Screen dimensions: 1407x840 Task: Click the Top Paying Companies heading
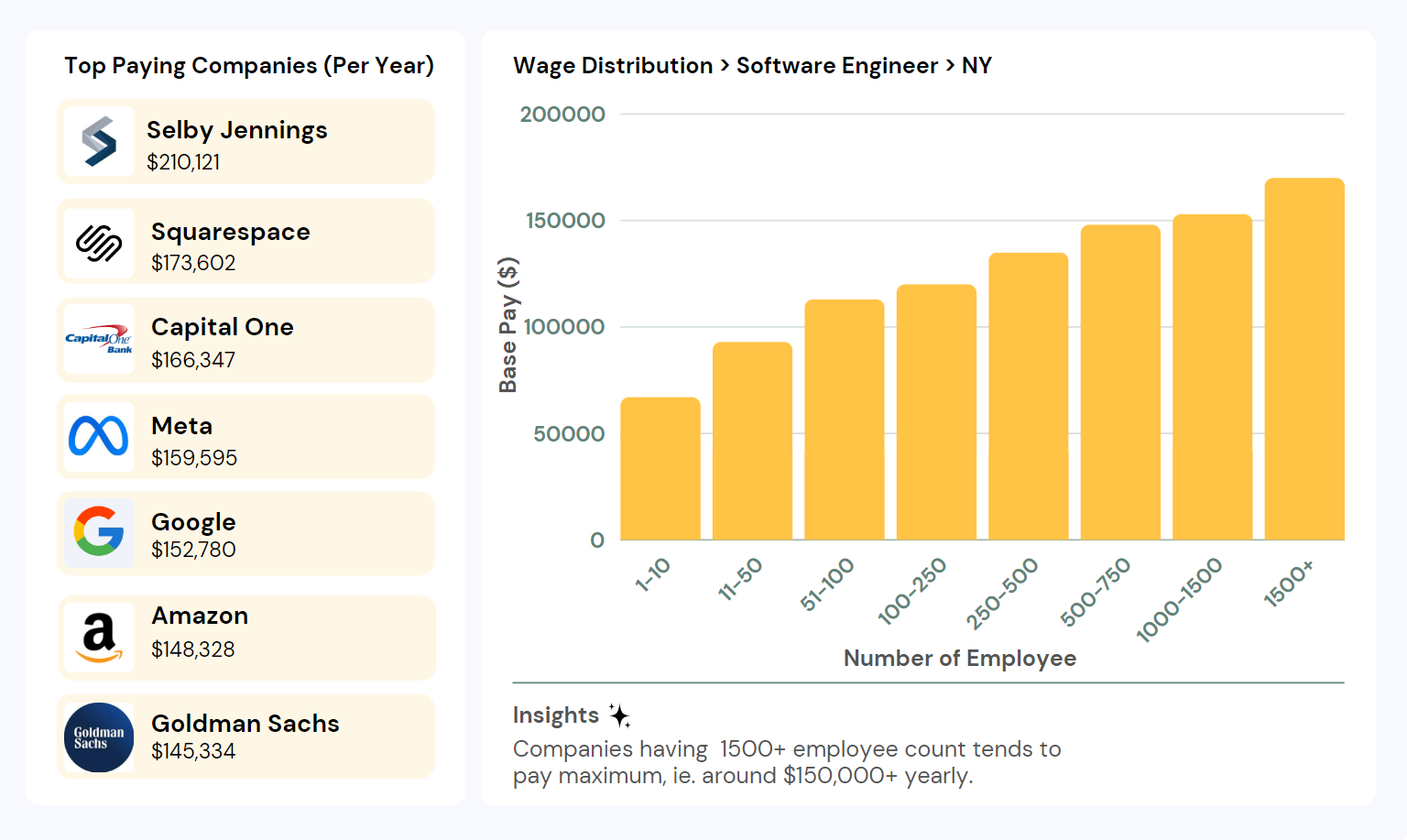(248, 66)
